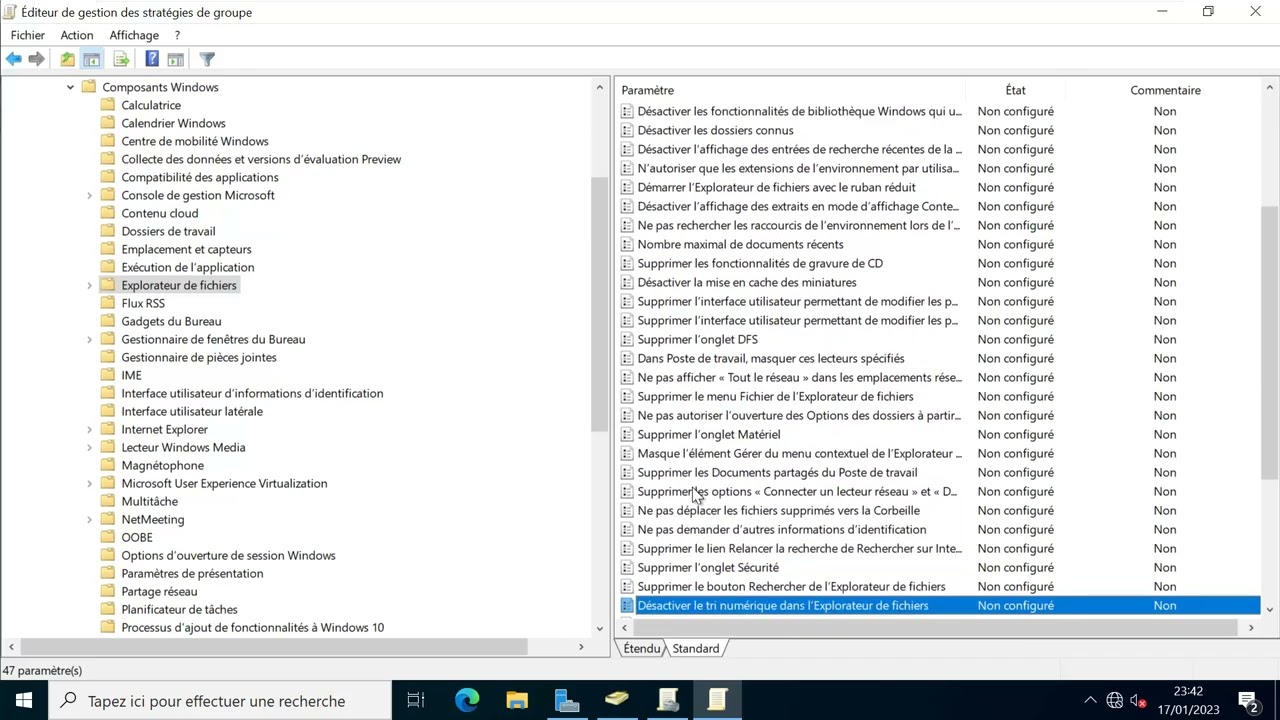The height and width of the screenshot is (720, 1280).
Task: Select Dans Poste de travail, masquer ces lecteurs
Action: coord(771,358)
